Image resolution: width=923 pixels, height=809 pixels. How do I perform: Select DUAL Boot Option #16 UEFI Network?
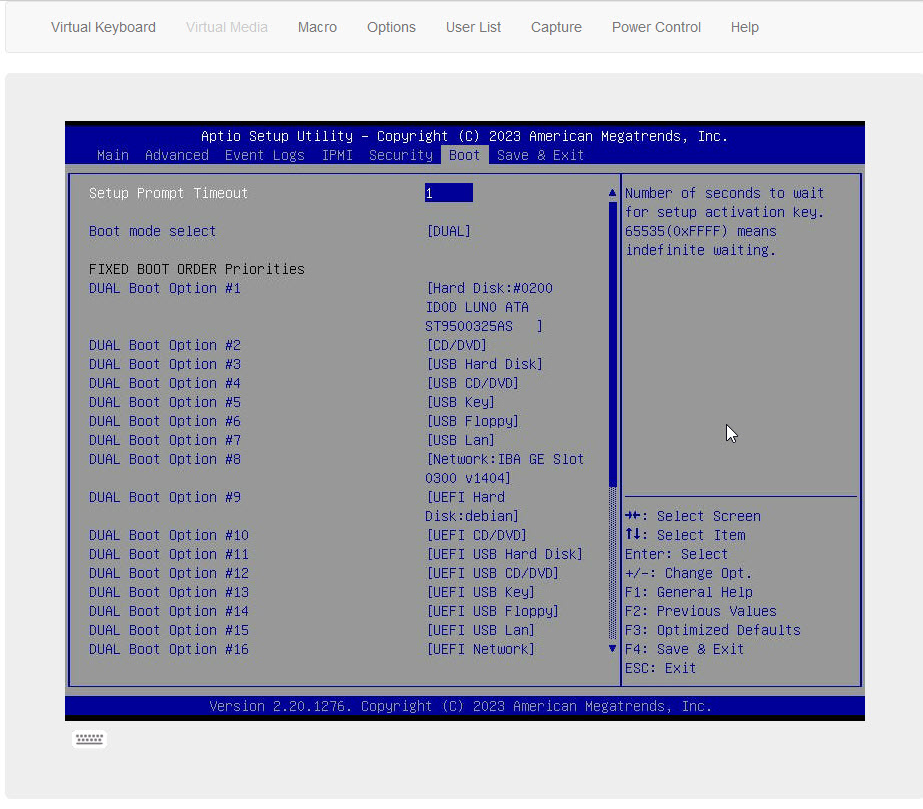(x=480, y=649)
